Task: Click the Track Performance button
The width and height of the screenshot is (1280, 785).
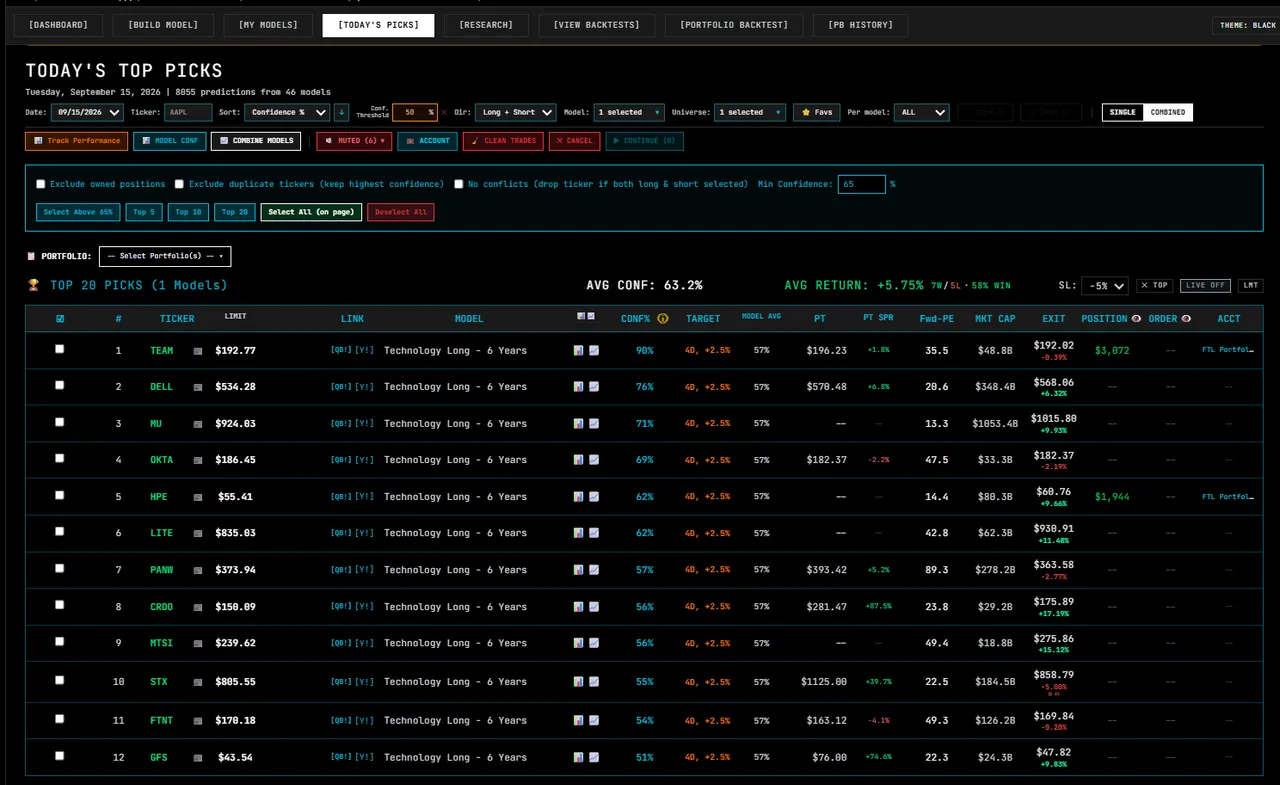Action: 77,141
